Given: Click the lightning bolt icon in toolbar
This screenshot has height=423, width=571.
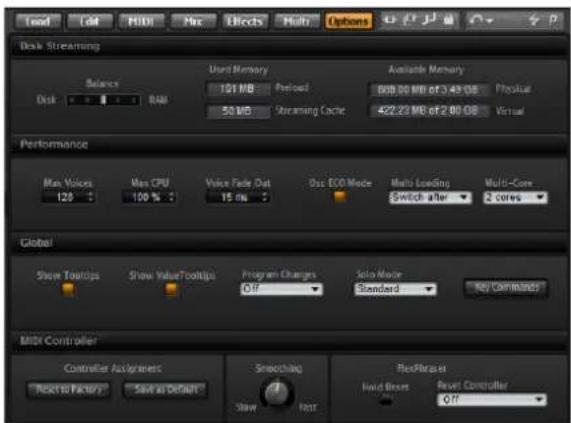Looking at the screenshot, I should tap(534, 20).
